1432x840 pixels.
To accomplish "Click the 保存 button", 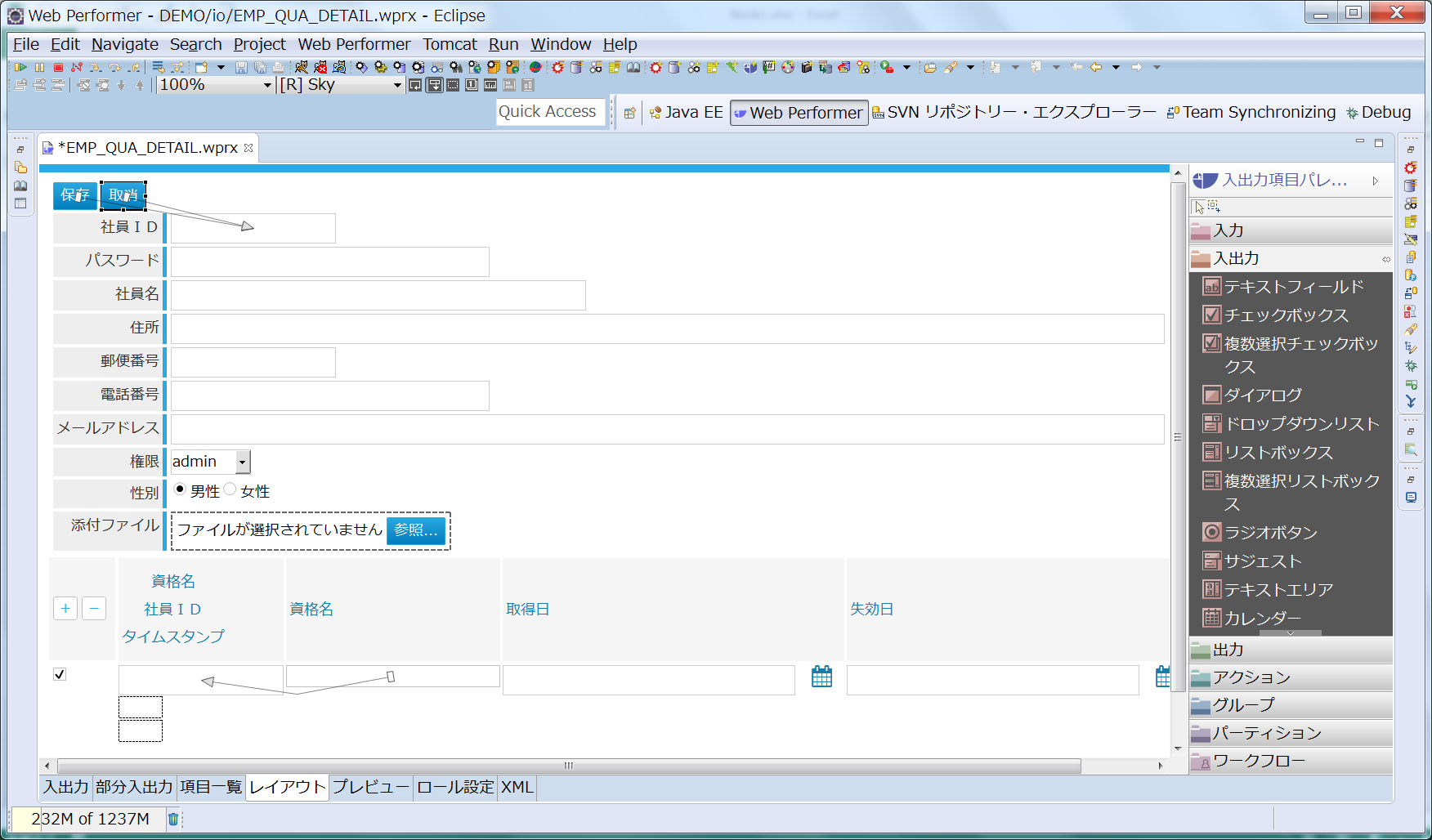I will 75,195.
